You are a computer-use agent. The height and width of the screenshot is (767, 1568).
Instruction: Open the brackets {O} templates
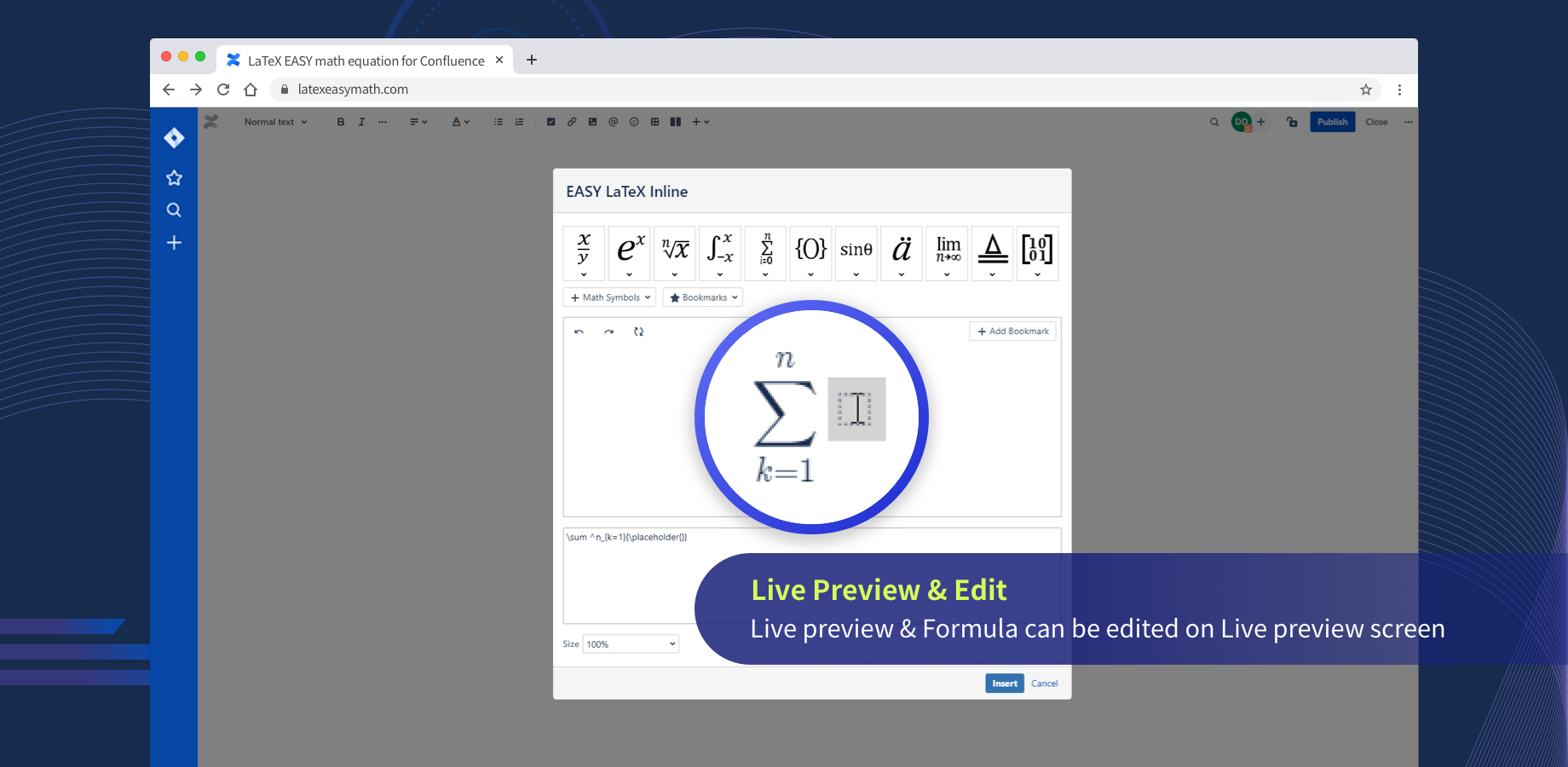[x=810, y=253]
